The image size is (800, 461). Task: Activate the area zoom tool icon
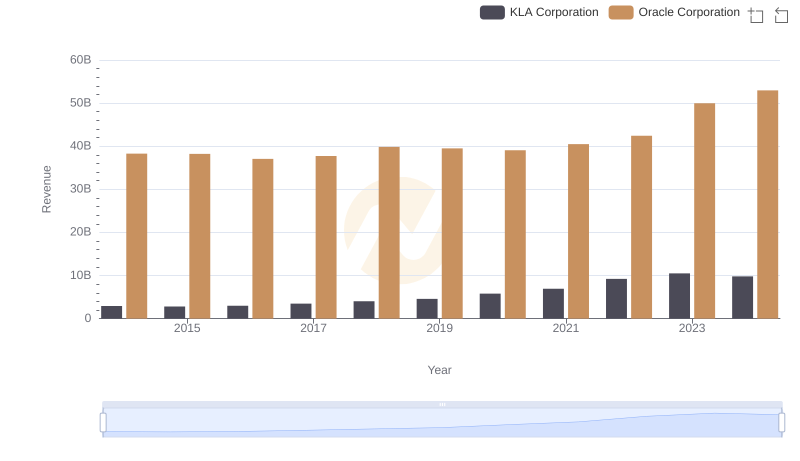756,15
